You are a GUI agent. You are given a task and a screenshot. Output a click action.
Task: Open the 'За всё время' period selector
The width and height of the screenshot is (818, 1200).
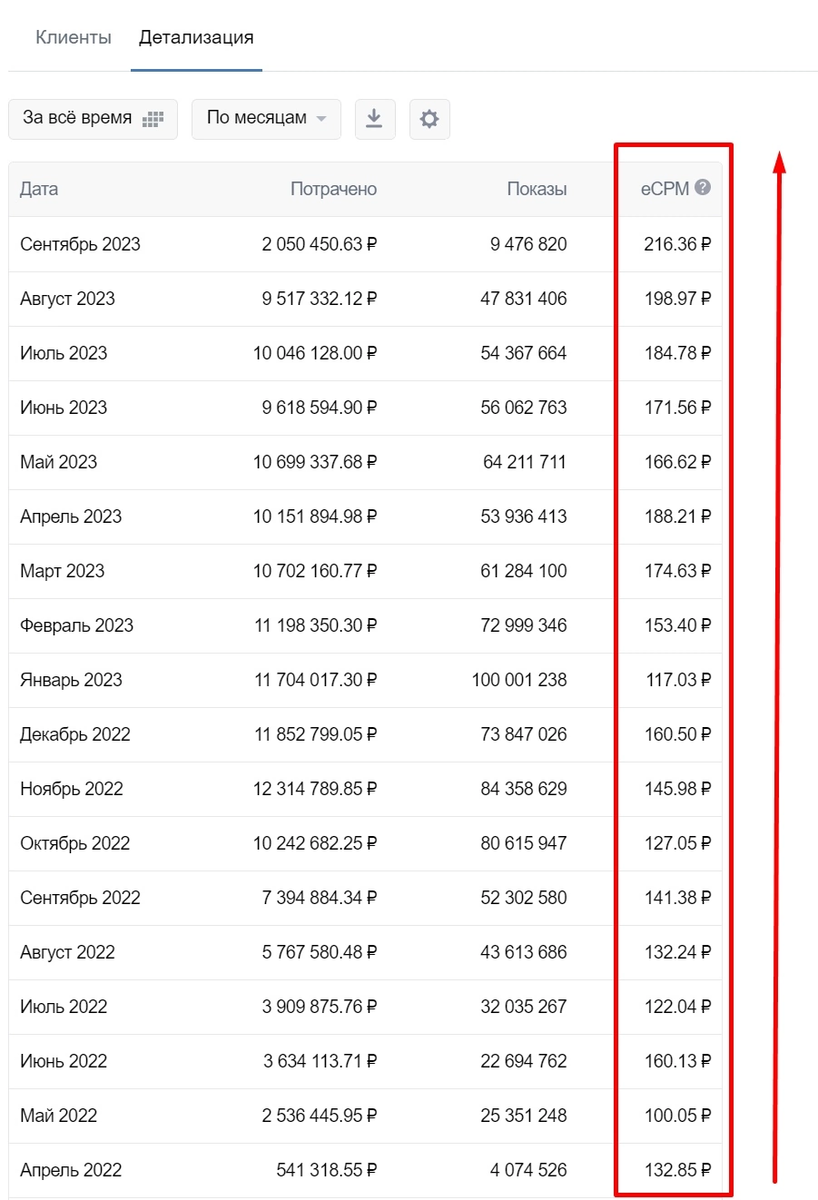[93, 119]
